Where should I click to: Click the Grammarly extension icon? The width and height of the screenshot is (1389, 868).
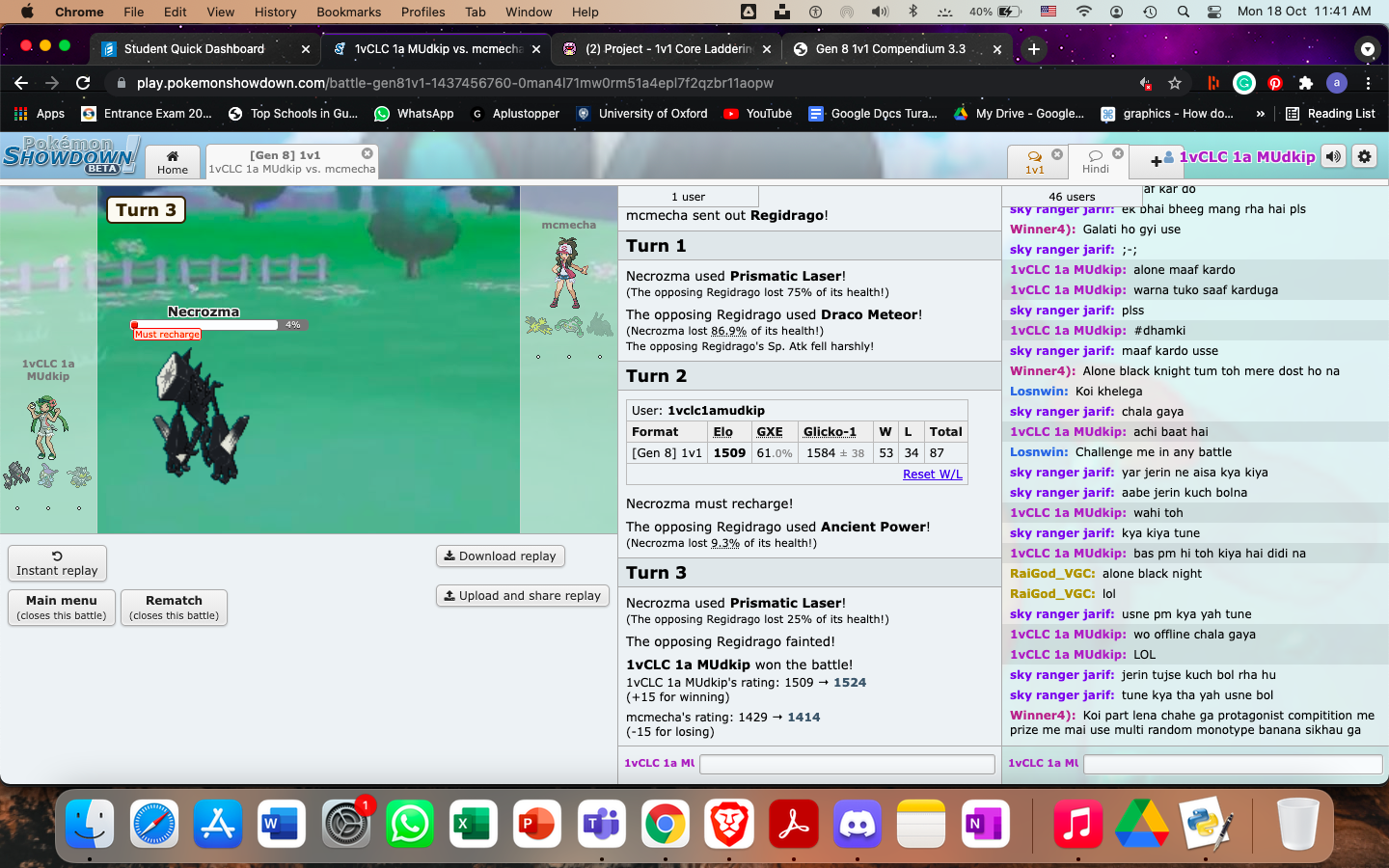1244,83
